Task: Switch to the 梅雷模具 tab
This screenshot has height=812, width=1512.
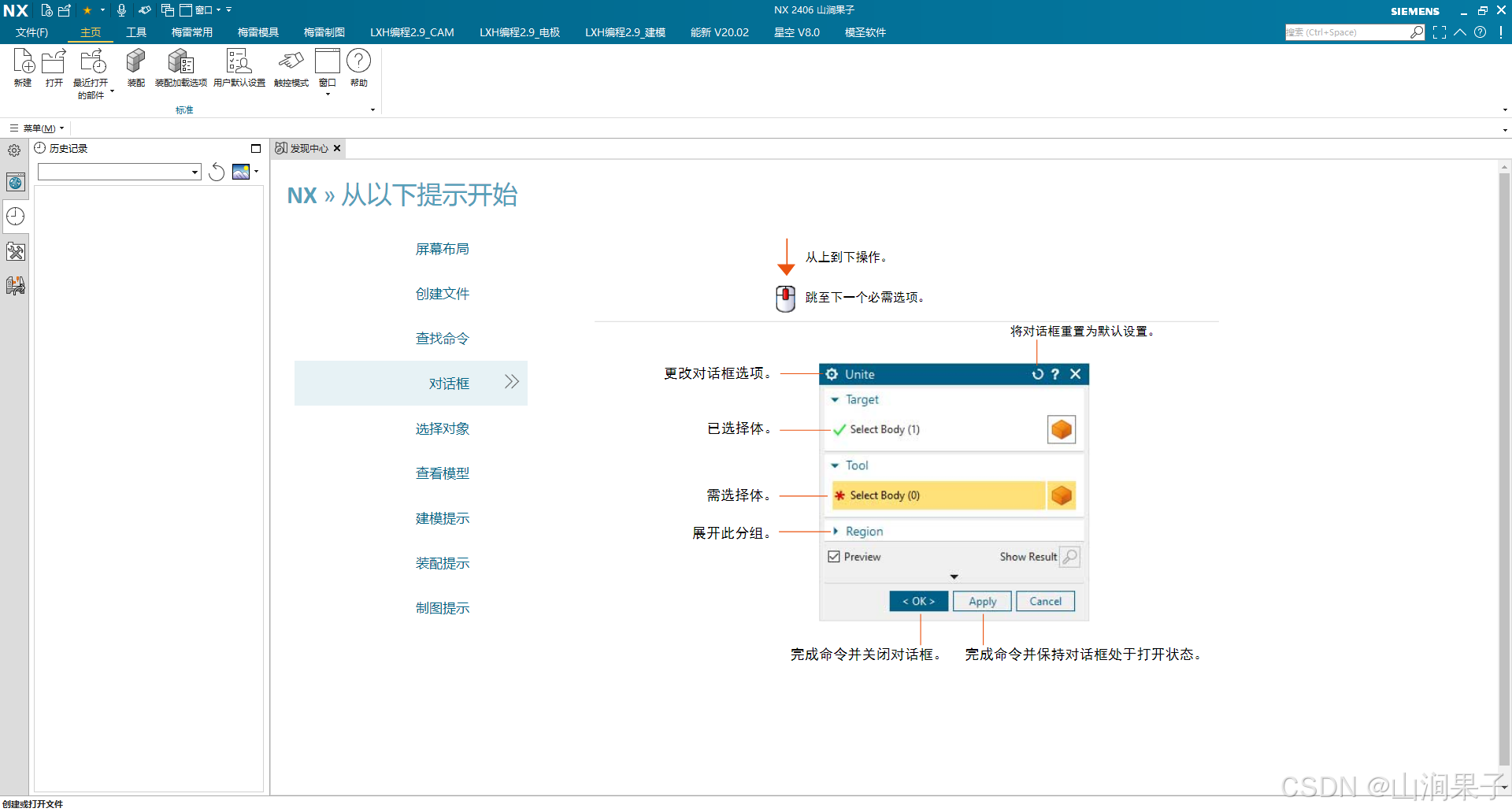Action: (x=258, y=32)
